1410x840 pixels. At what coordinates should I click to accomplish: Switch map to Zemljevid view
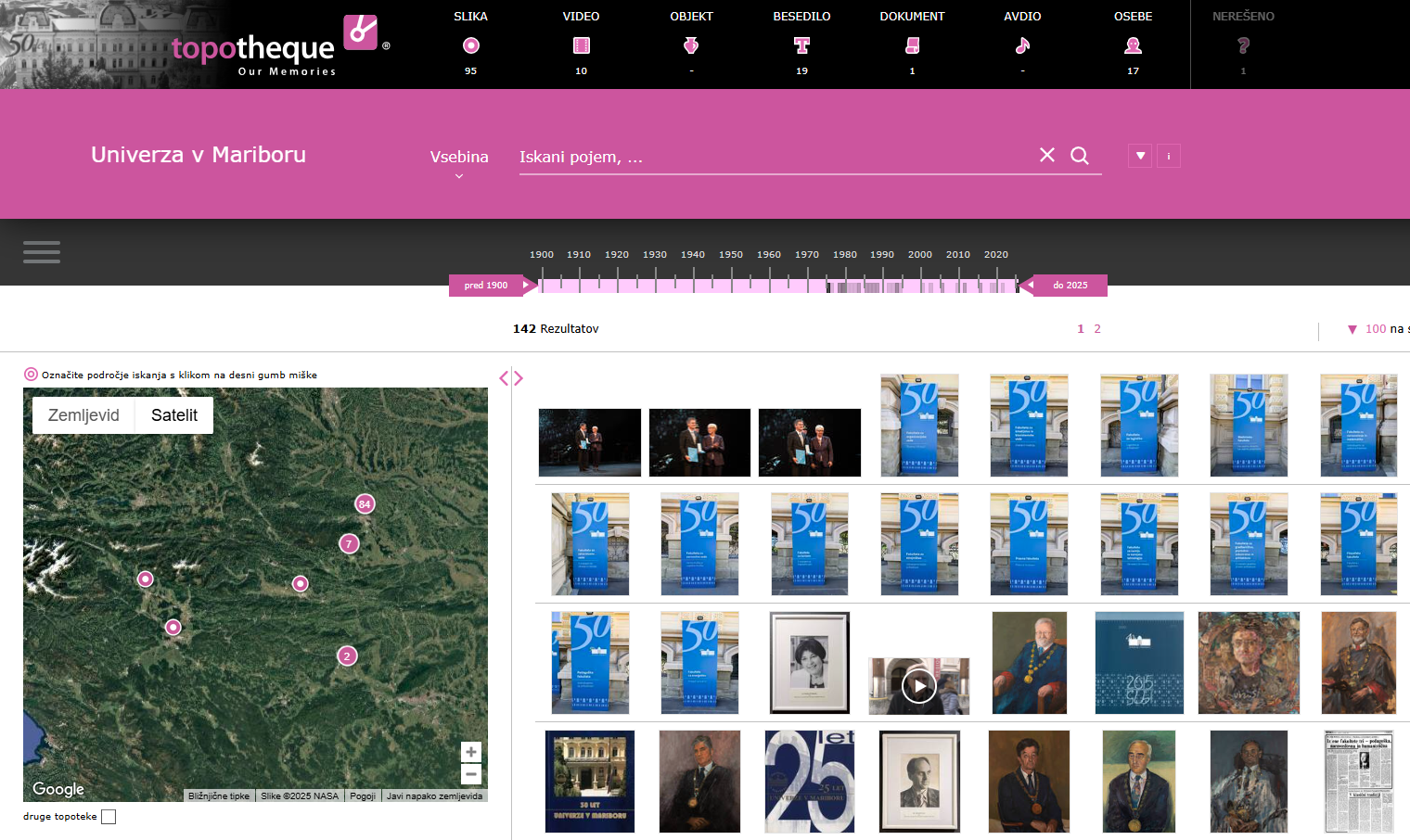click(83, 415)
